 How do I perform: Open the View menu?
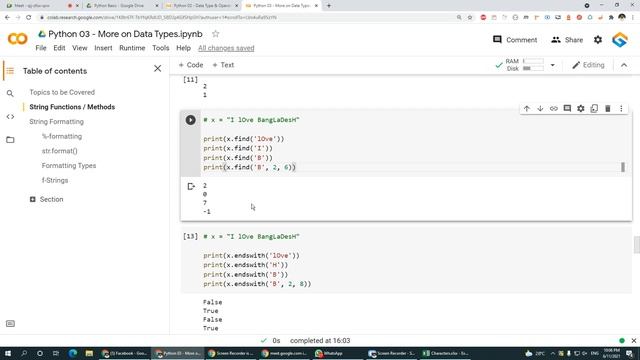(x=80, y=48)
